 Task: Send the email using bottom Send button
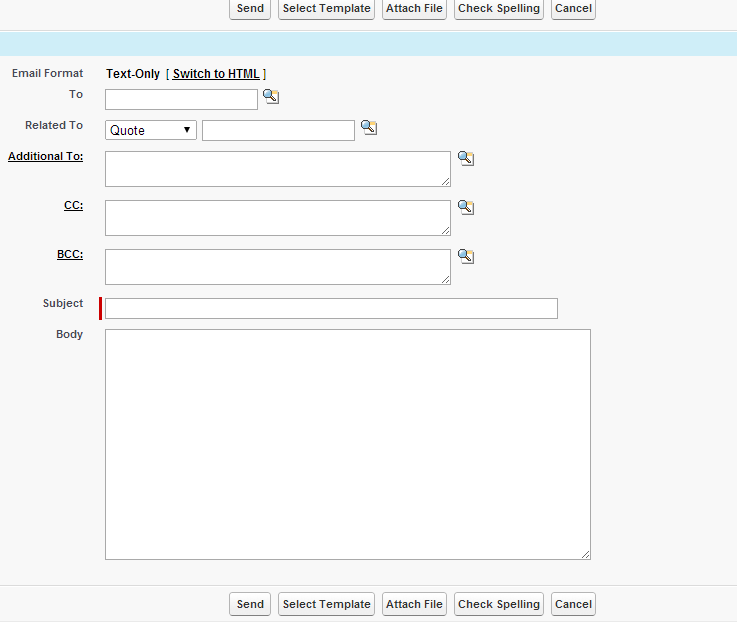point(250,604)
